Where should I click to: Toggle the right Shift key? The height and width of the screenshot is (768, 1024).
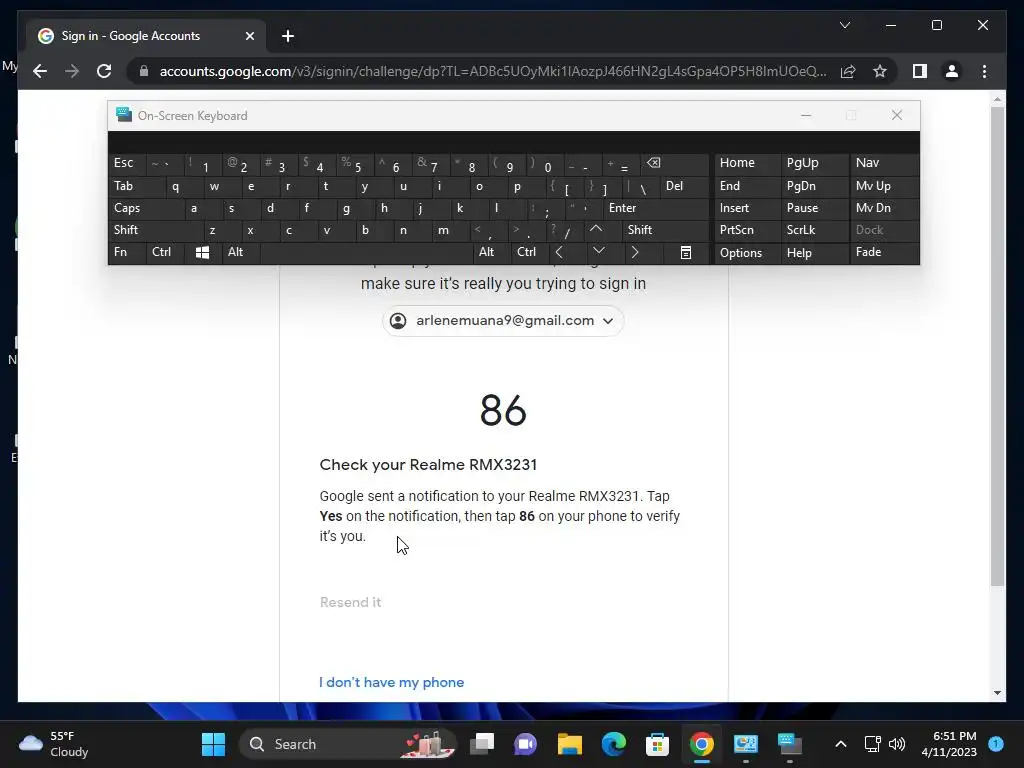point(665,230)
